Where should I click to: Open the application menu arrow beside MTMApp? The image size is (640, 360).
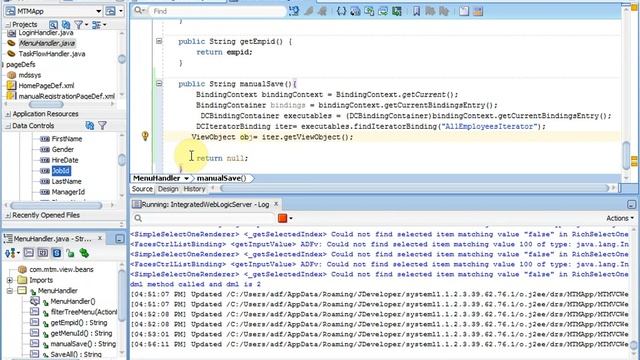pos(121,11)
